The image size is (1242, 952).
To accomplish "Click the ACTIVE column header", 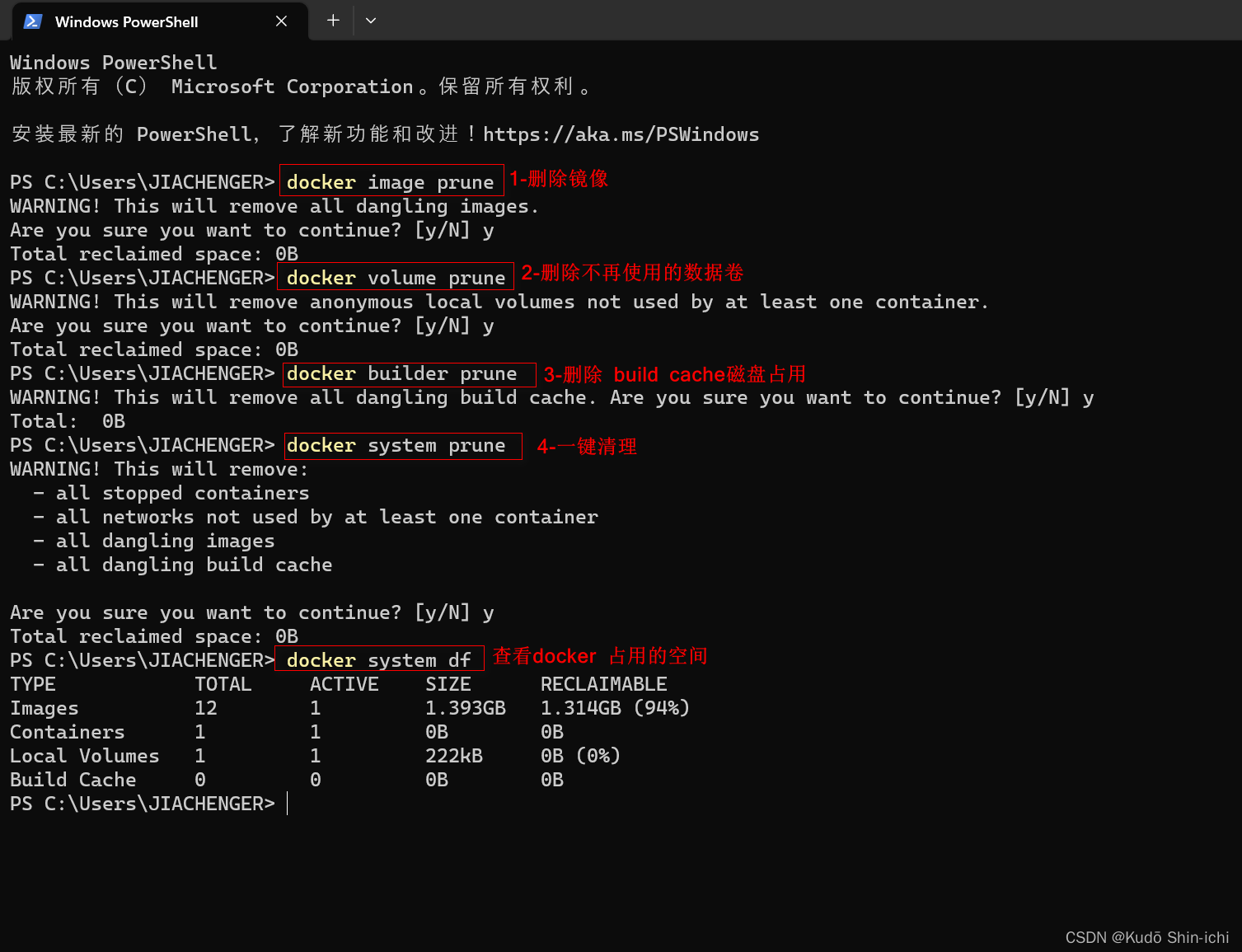I will [x=344, y=684].
